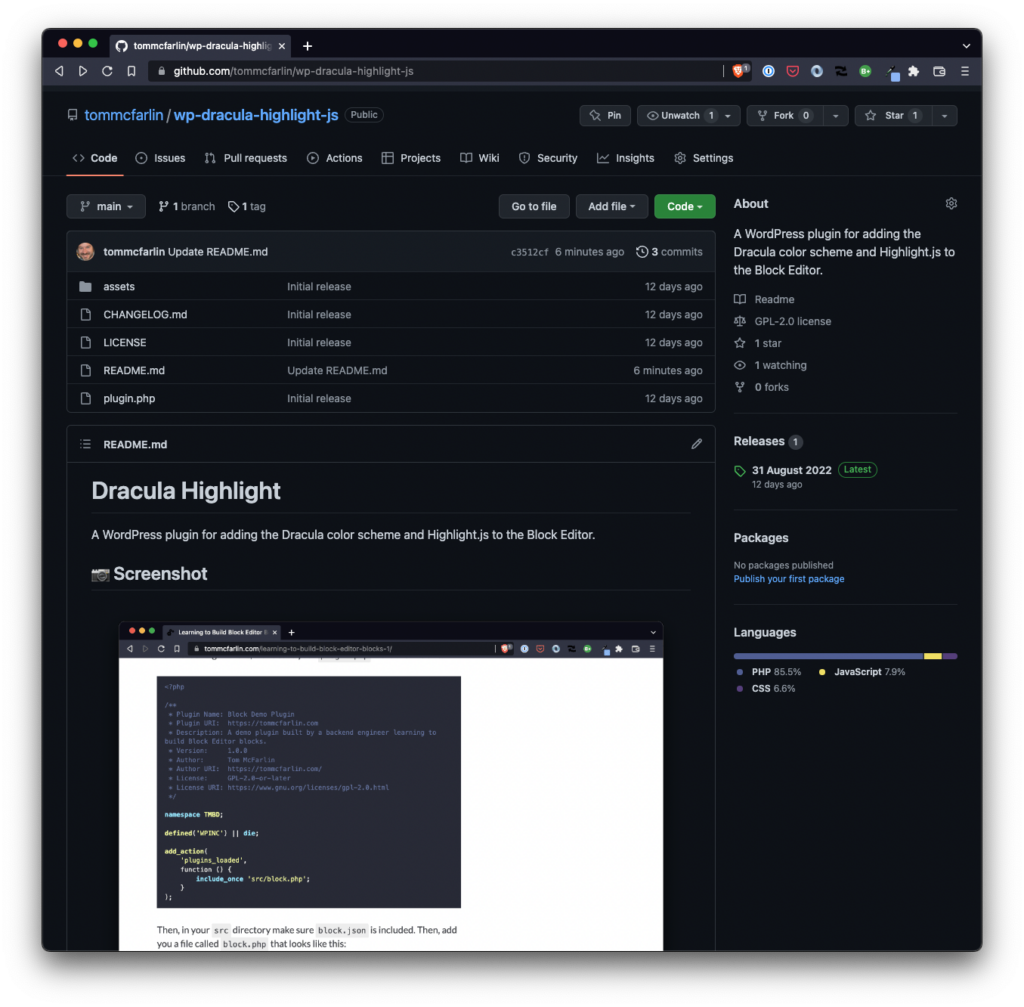Viewport: 1024px width, 1007px height.
Task: Open the 31 August 2022 release
Action: point(792,470)
